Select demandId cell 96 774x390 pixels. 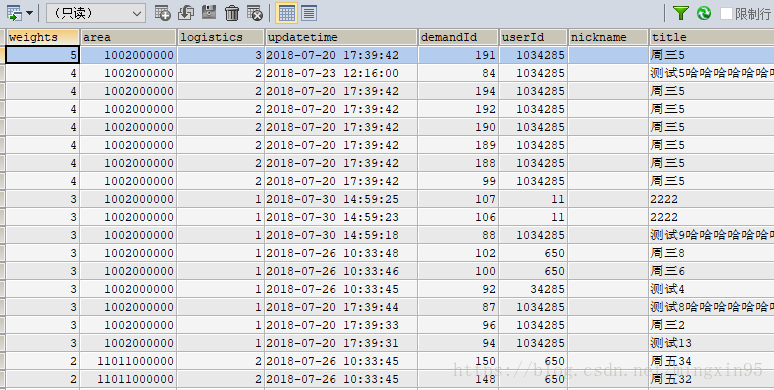[458, 325]
